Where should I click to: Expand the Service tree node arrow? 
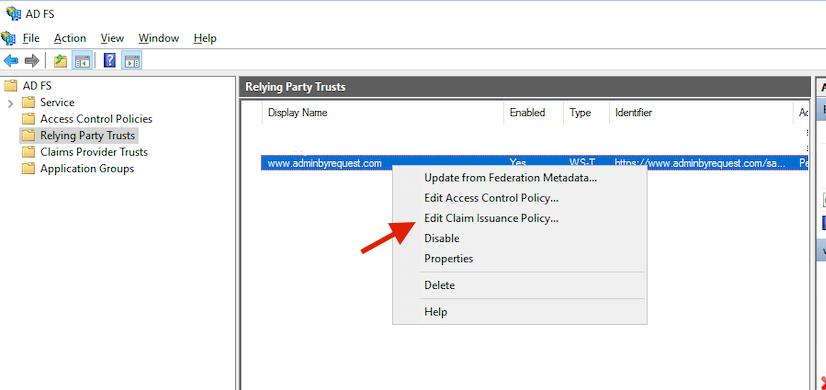point(11,103)
